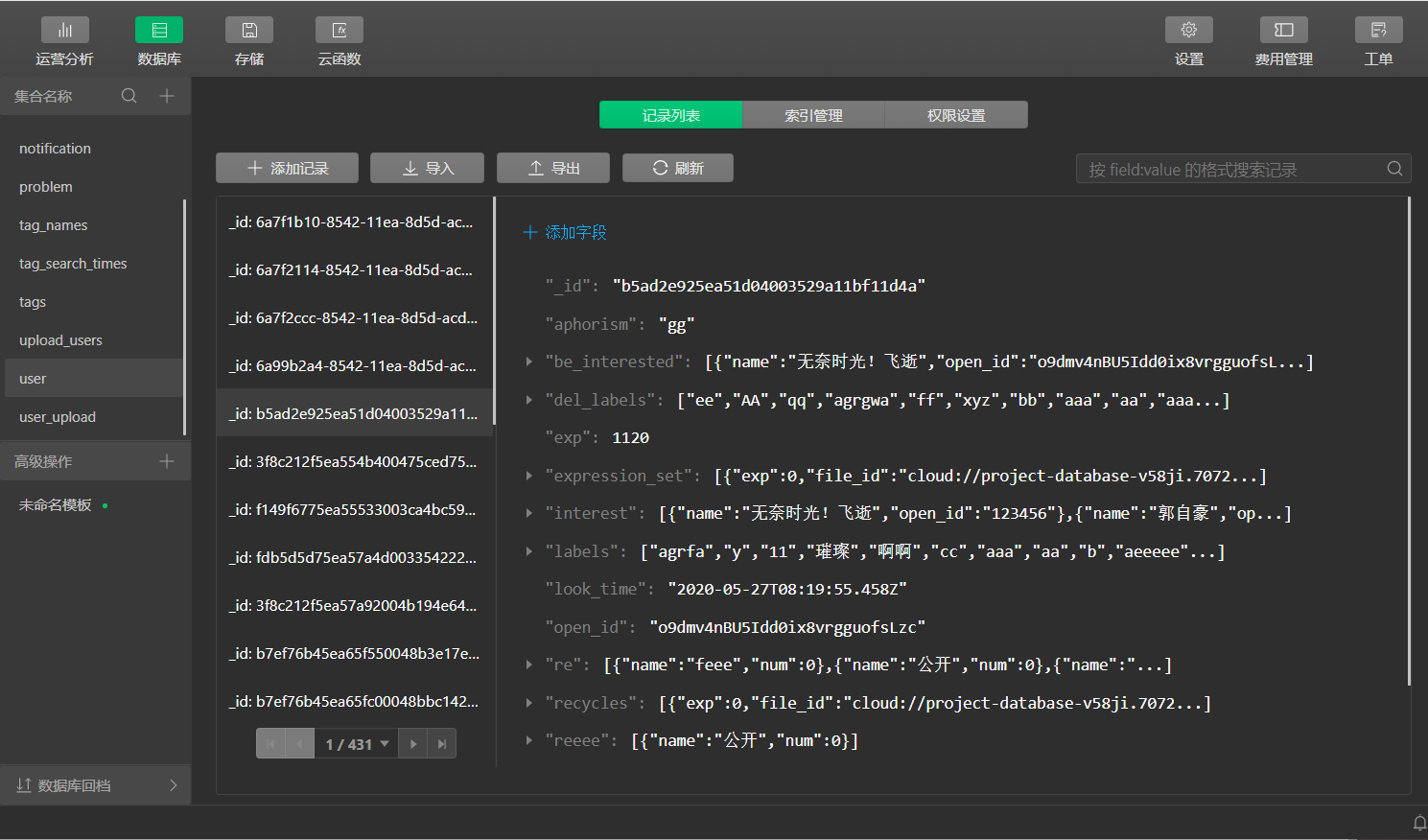
Task: Click the plus icon beside 高级操作
Action: (167, 461)
